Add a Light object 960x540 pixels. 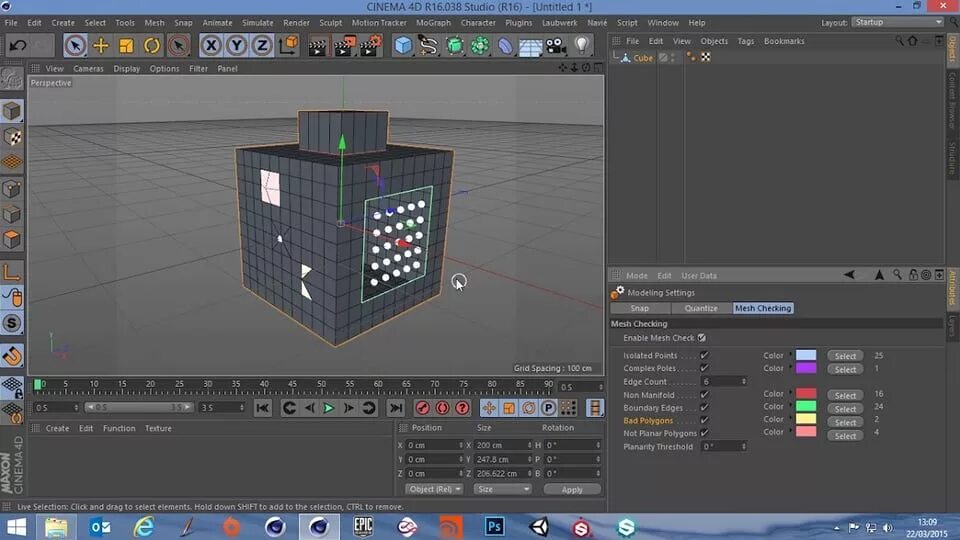coord(582,45)
